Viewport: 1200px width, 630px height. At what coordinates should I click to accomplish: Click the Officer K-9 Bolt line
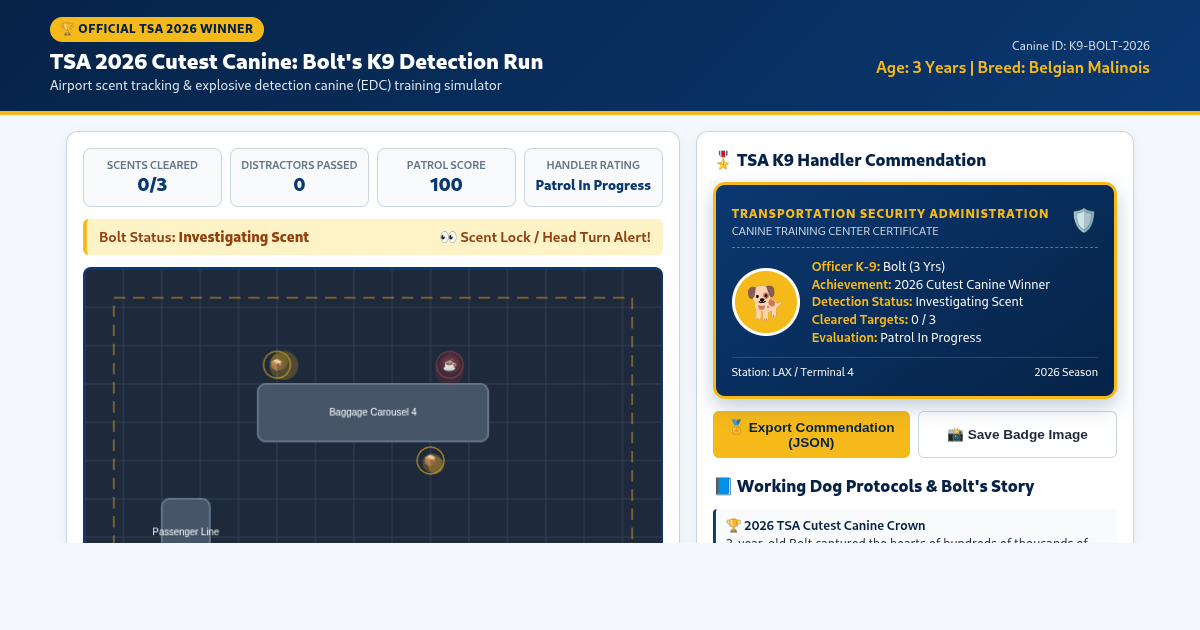coord(878,266)
